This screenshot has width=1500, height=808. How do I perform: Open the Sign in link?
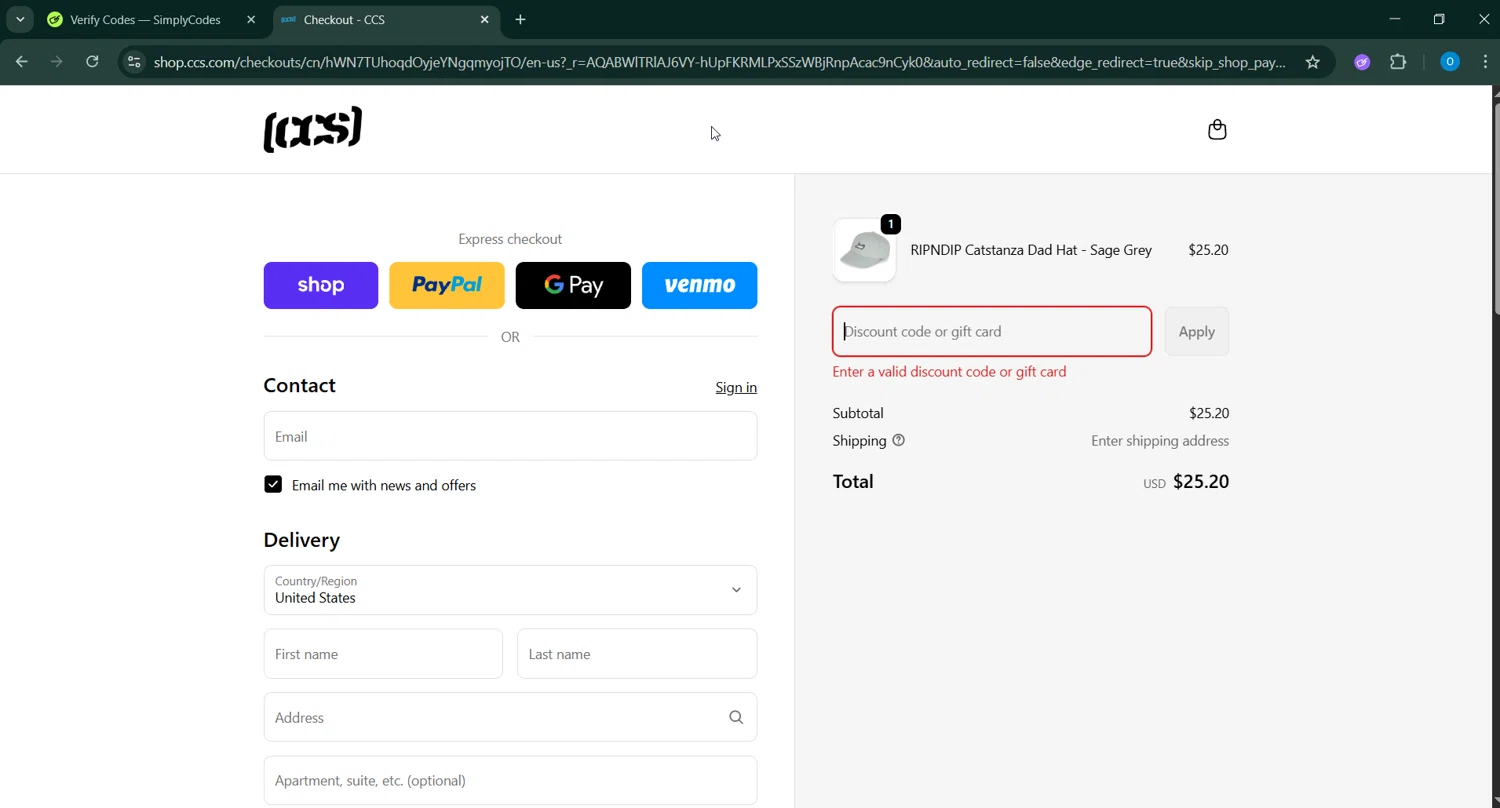[x=736, y=387]
